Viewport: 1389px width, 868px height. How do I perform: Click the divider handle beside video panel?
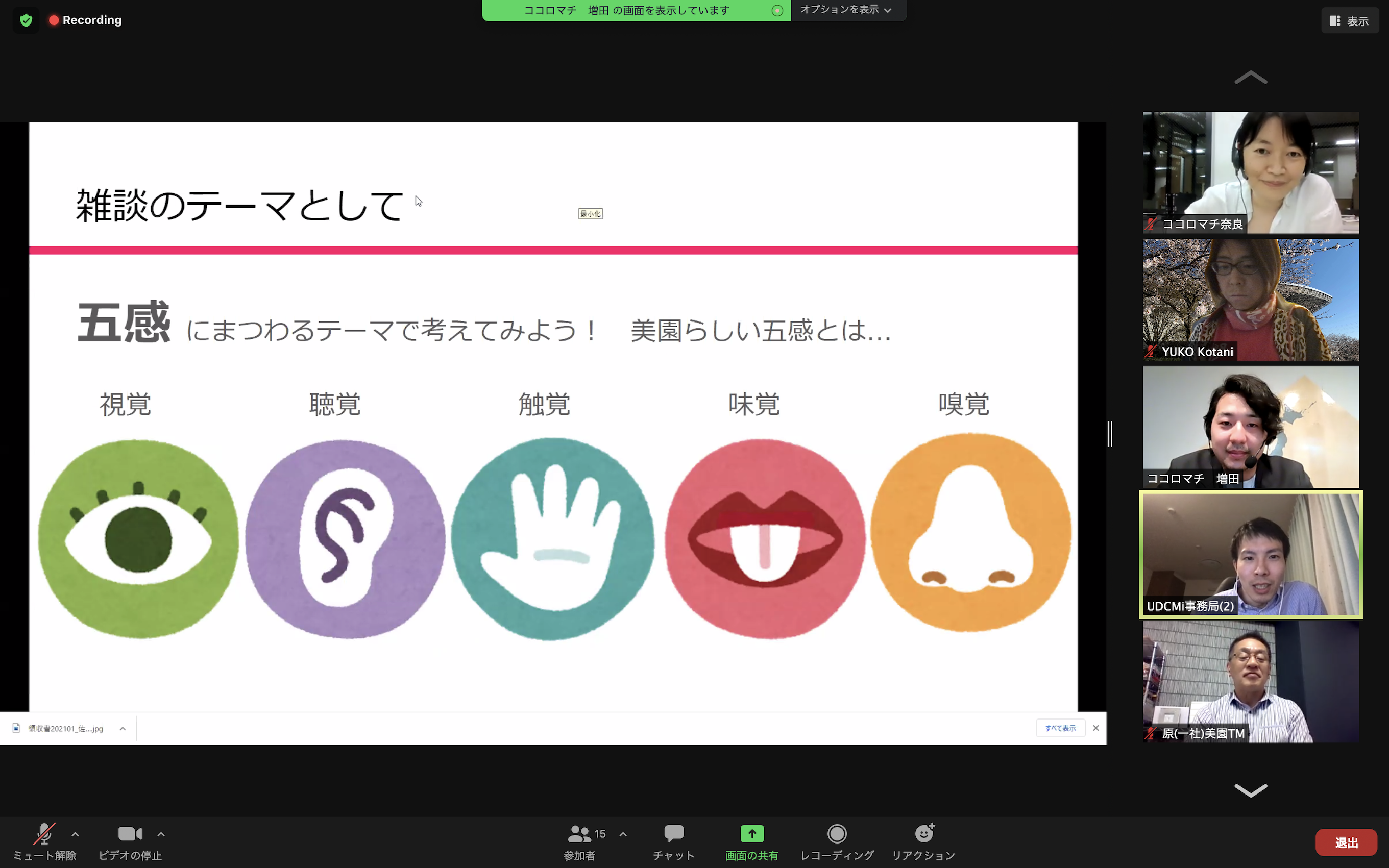1110,433
